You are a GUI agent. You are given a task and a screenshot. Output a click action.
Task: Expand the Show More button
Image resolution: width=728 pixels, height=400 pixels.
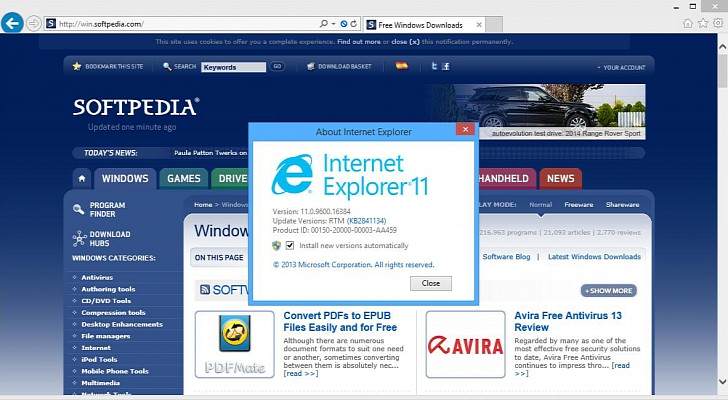point(609,290)
